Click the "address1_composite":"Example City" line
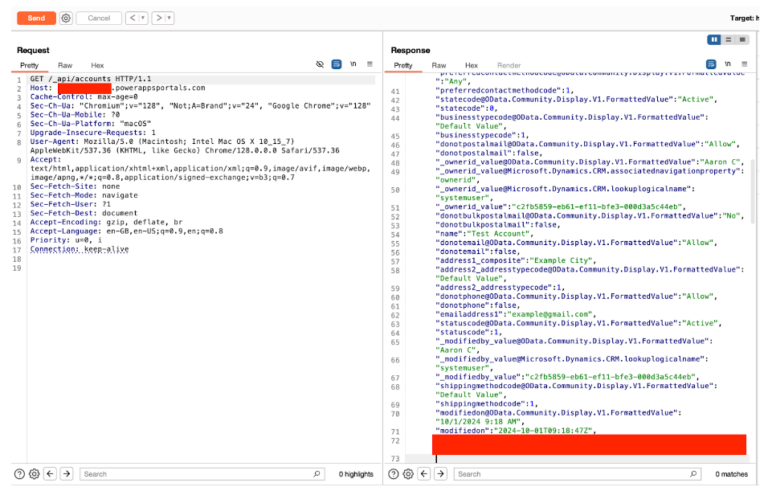768x487 pixels. pos(515,261)
